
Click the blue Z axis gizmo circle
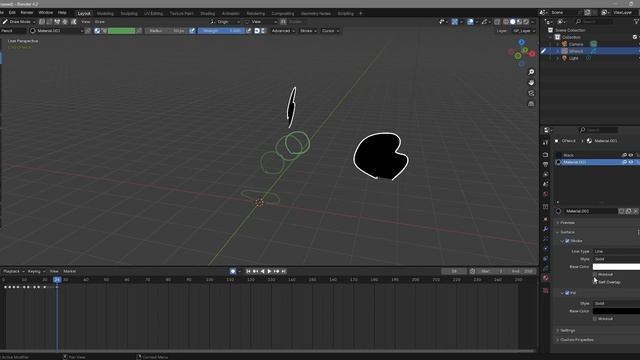521,42
